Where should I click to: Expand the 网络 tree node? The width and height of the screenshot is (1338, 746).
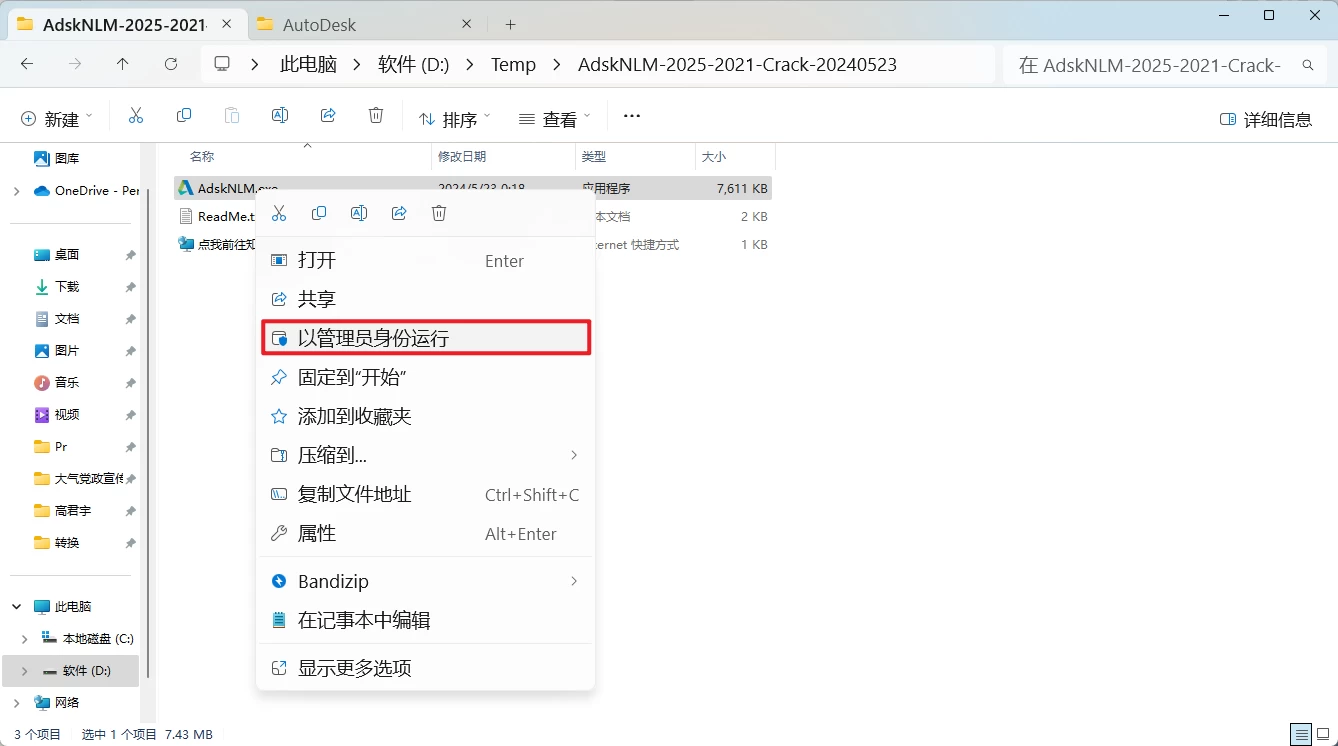point(16,702)
